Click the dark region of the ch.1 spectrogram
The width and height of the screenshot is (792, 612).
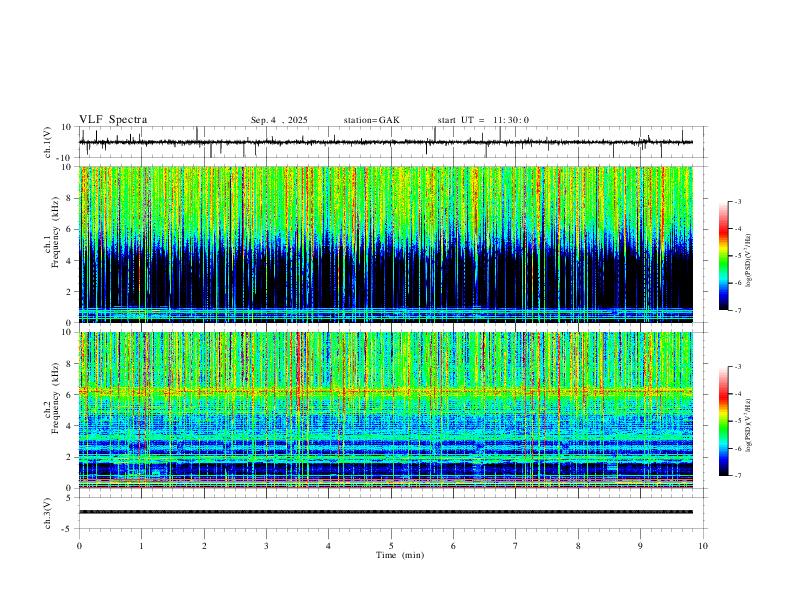pos(386,280)
